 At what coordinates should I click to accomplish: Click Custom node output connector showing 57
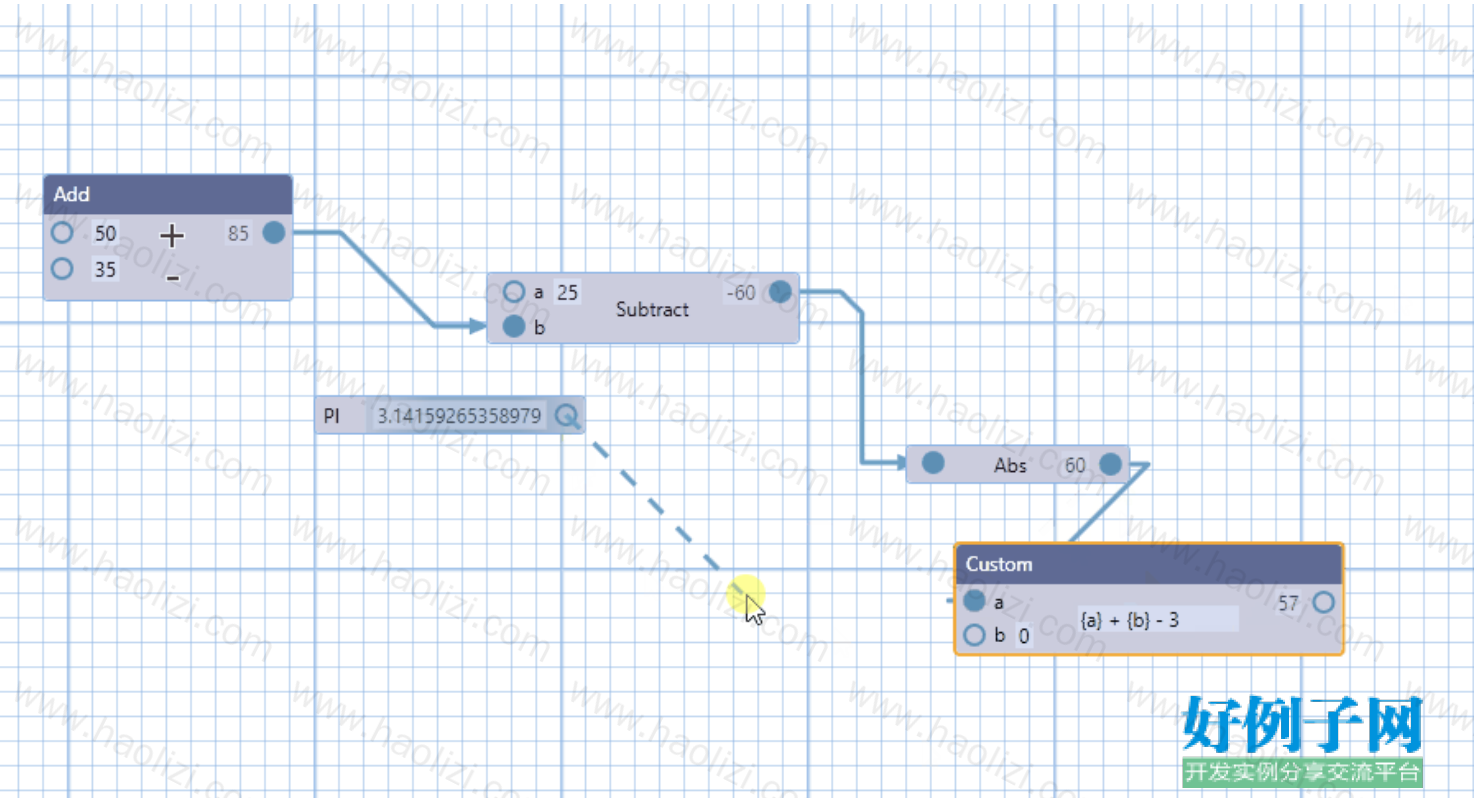[1323, 602]
